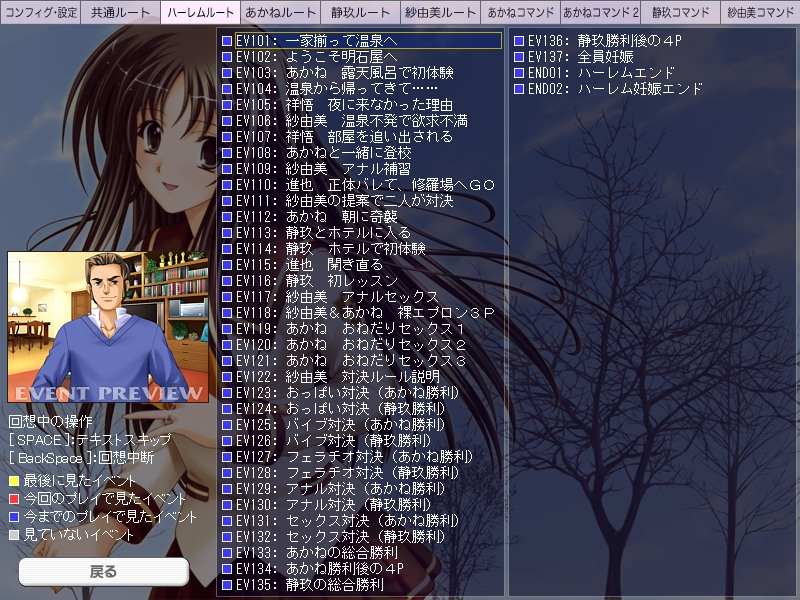Click the blue marker beside EV136
800x600 pixels.
[x=519, y=41]
